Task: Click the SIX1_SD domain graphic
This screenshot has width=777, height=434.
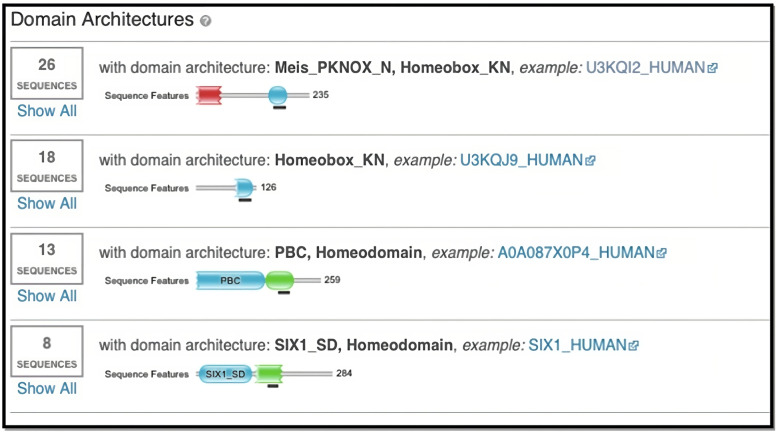Action: click(225, 374)
